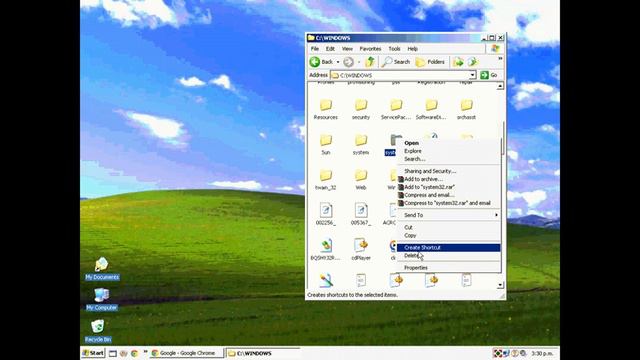640x360 pixels.
Task: Choose Compress and email... context entry
Action: [449, 195]
